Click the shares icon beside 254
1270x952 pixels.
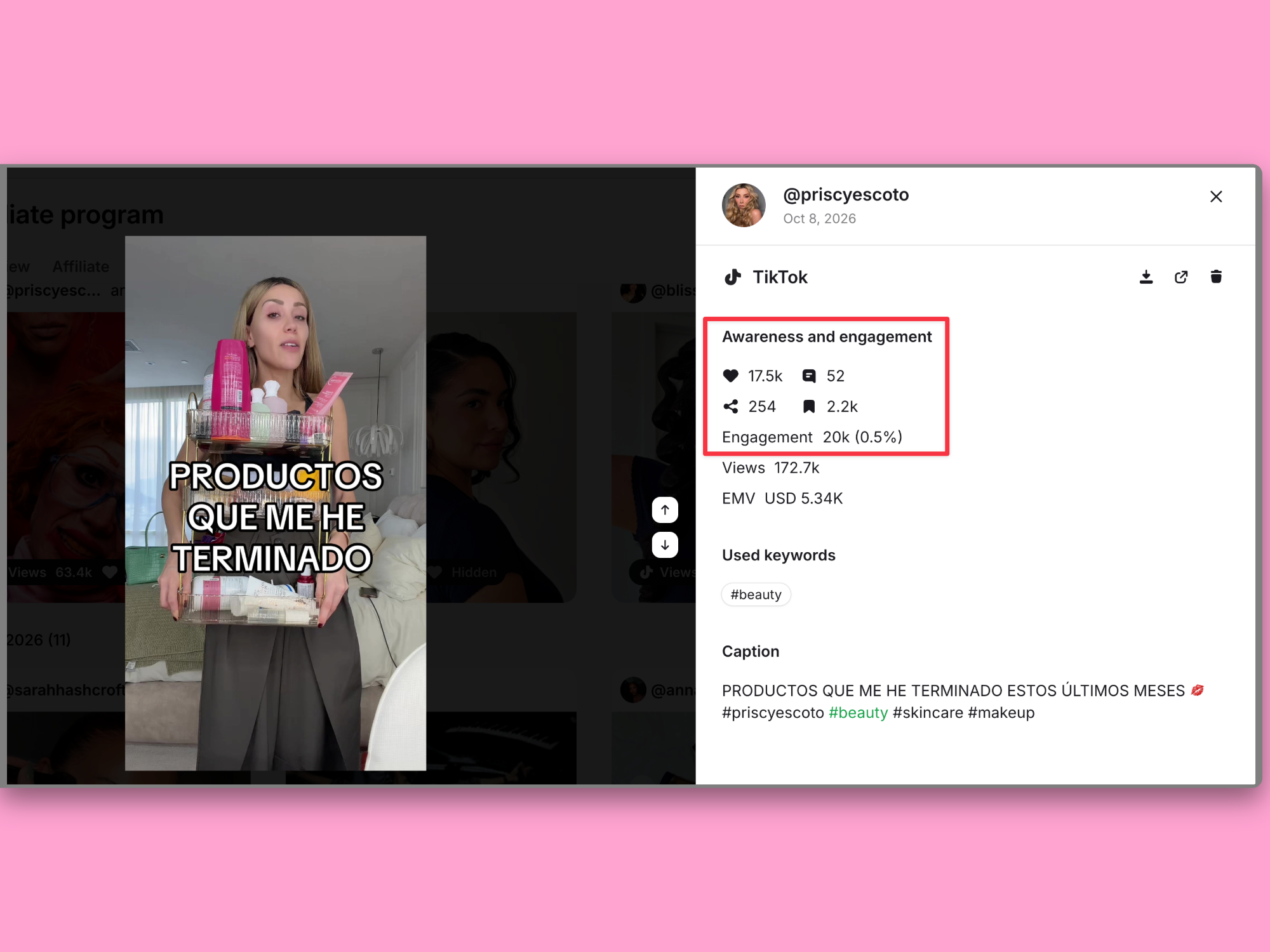pyautogui.click(x=731, y=406)
